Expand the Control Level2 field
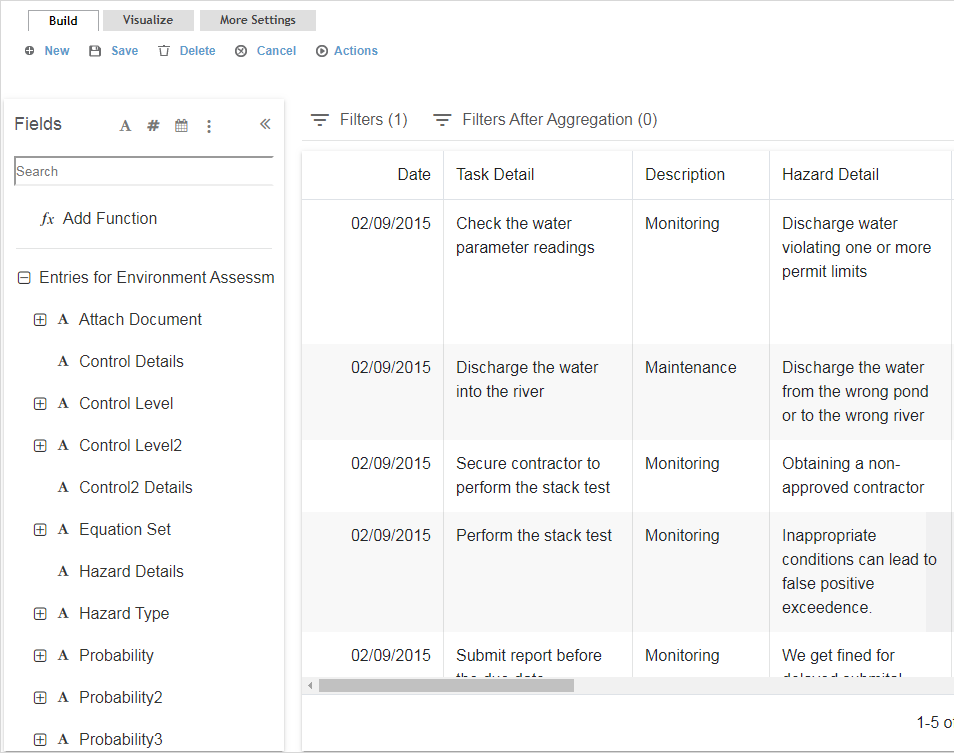The image size is (954, 753). tap(40, 446)
